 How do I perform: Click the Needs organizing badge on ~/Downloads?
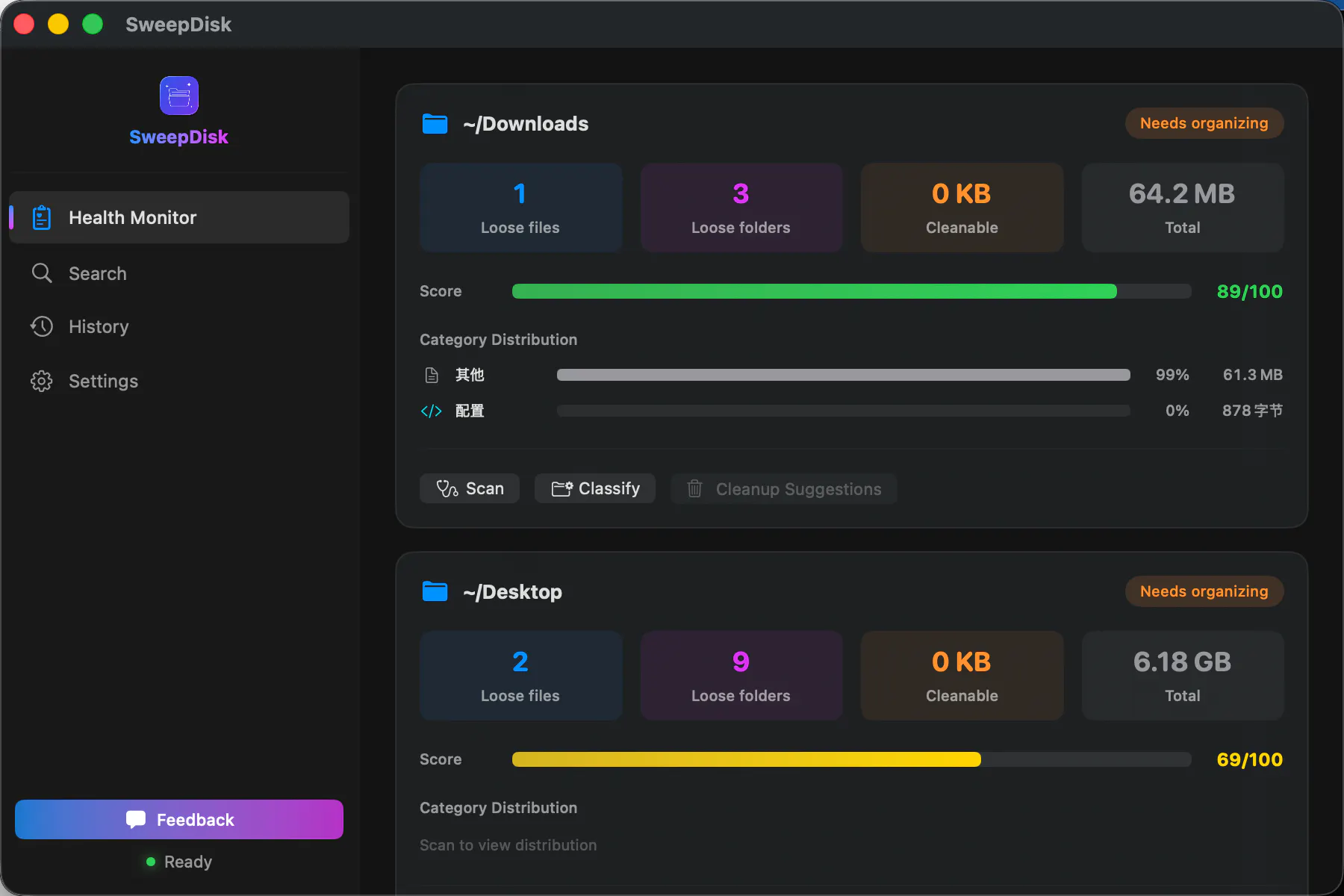(x=1204, y=123)
